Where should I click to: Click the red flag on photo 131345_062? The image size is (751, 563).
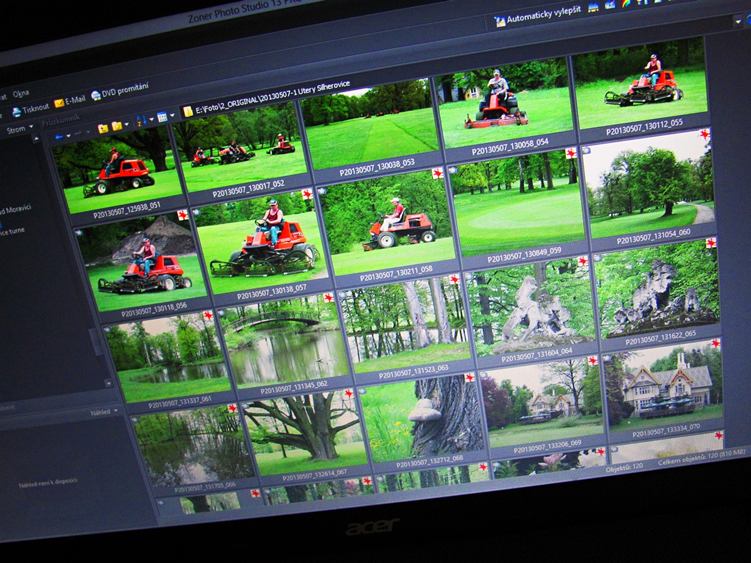pos(328,298)
